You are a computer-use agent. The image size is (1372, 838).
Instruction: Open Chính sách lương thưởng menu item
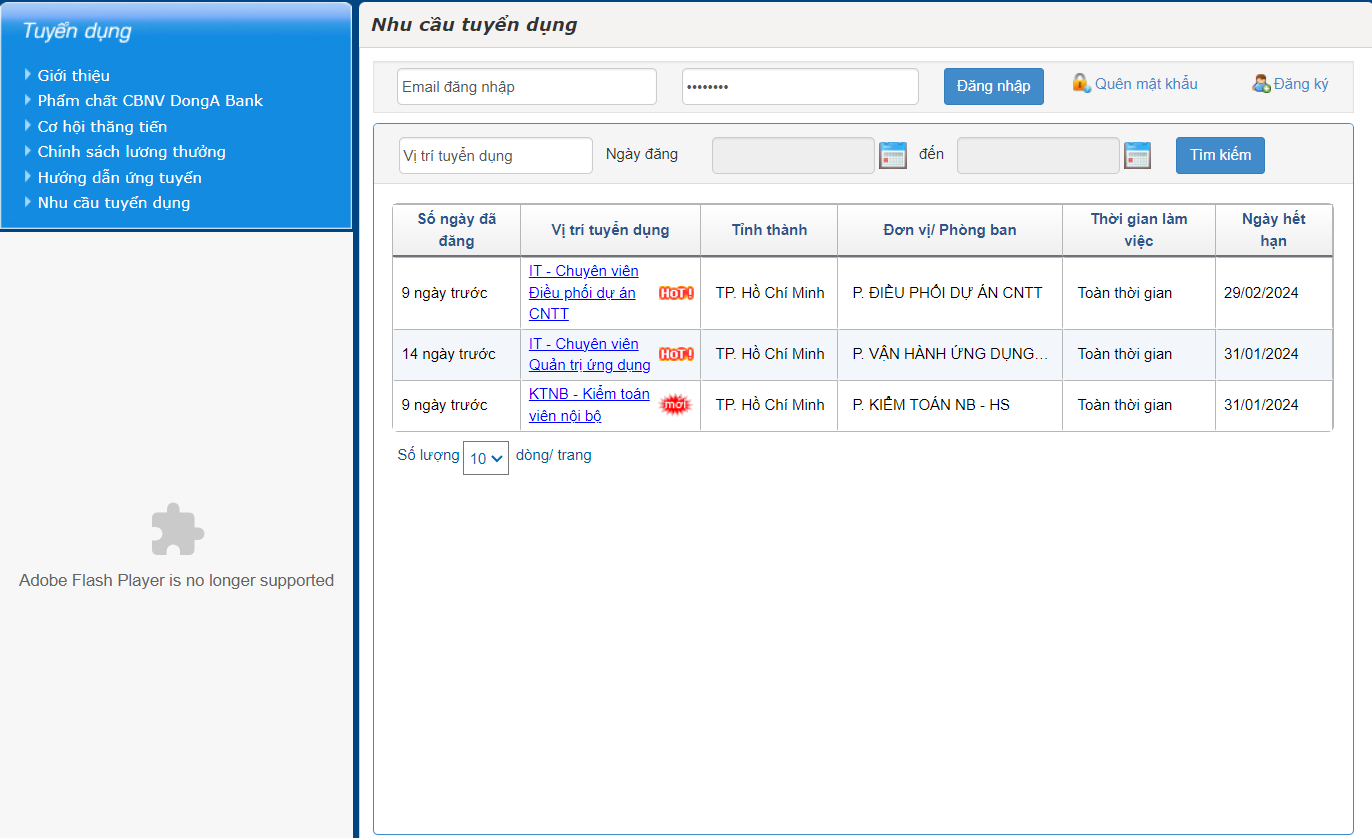(132, 152)
